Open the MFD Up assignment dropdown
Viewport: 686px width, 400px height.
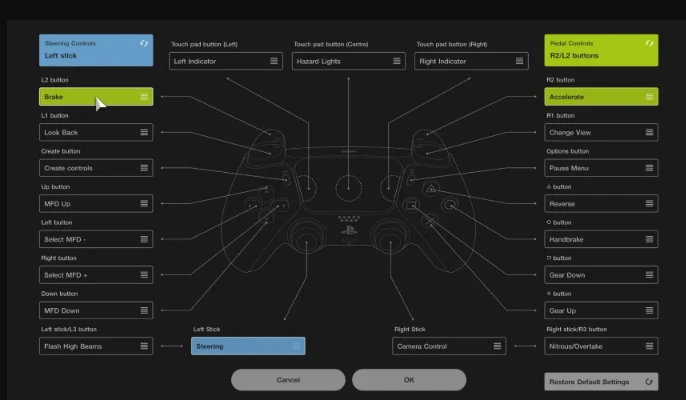(x=96, y=204)
